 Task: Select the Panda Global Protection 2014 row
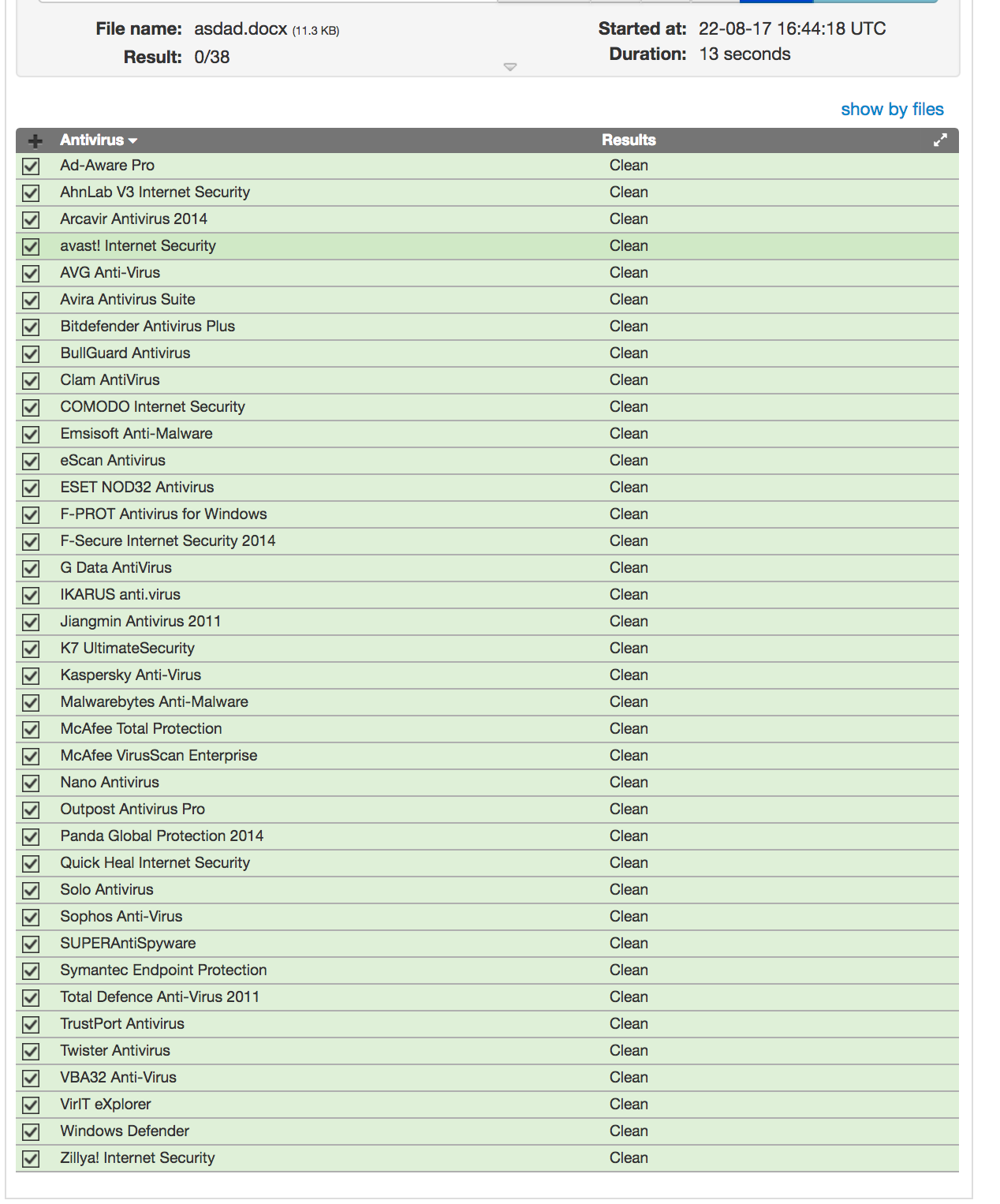pos(162,836)
